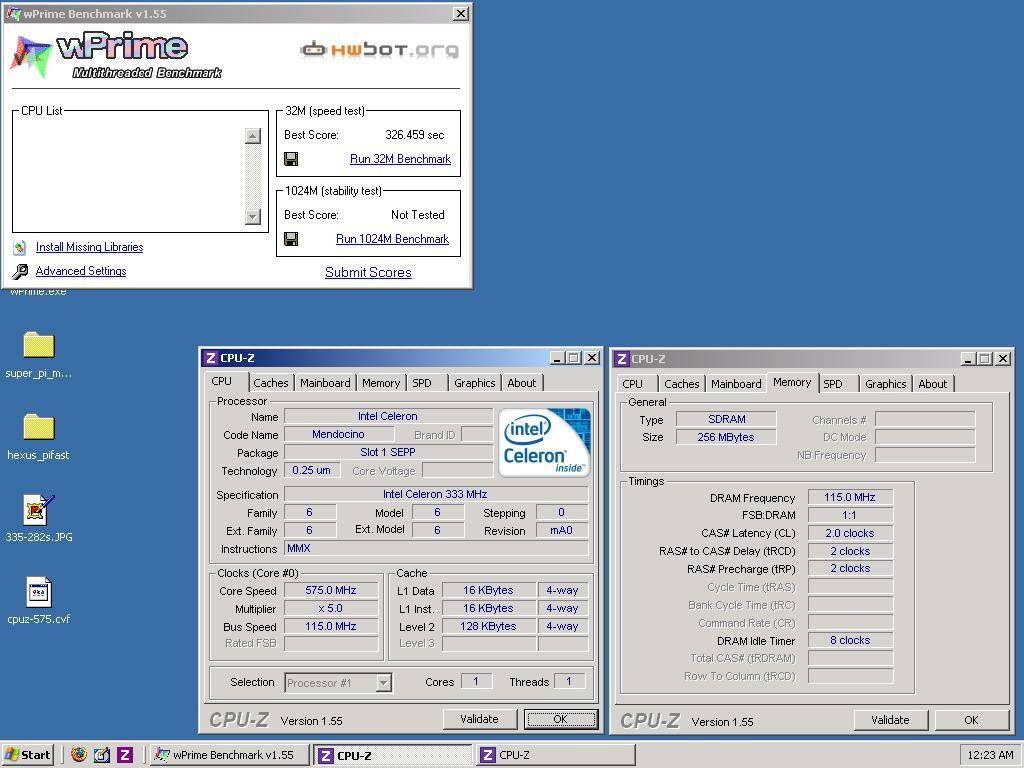Click OK in right CPU-Z window
This screenshot has width=1024, height=768.
pyautogui.click(x=971, y=720)
